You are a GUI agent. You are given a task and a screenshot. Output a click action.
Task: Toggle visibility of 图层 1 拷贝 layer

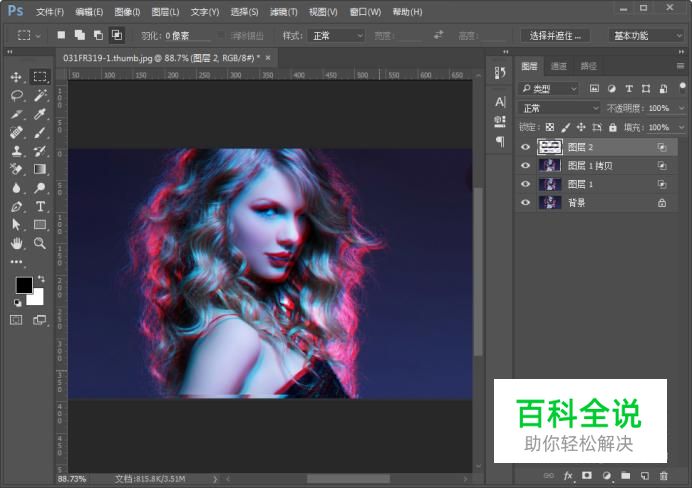click(x=525, y=166)
